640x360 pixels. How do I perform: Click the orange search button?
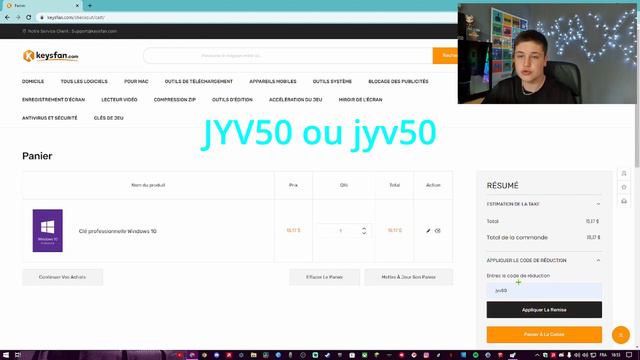click(x=445, y=56)
